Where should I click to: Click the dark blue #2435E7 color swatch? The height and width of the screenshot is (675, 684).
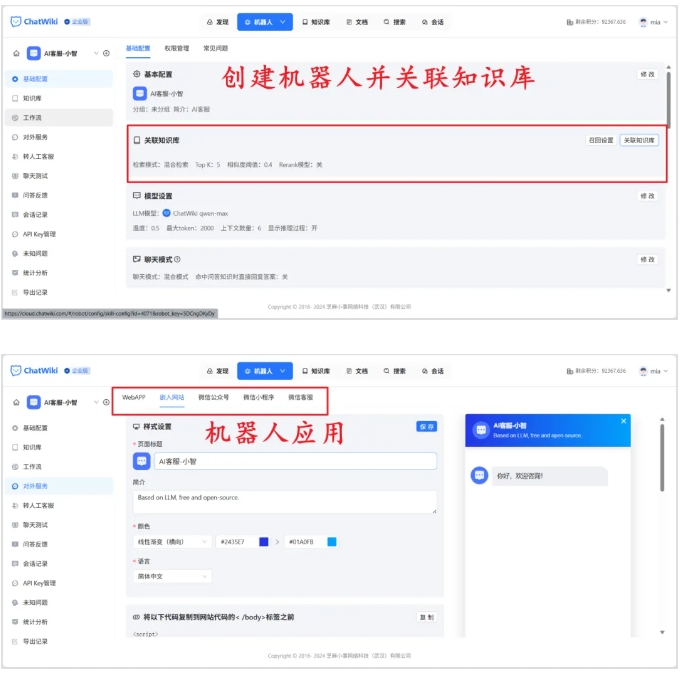[263, 541]
